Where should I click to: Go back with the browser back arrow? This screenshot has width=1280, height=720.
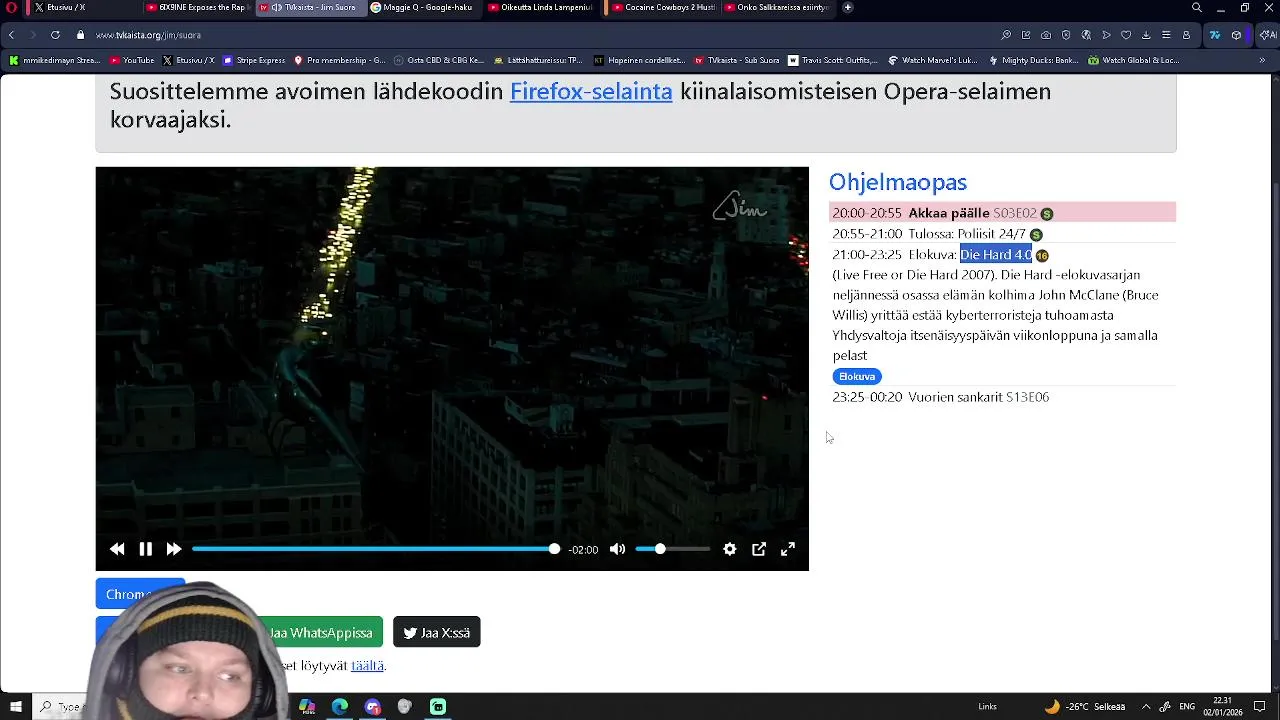(11, 35)
